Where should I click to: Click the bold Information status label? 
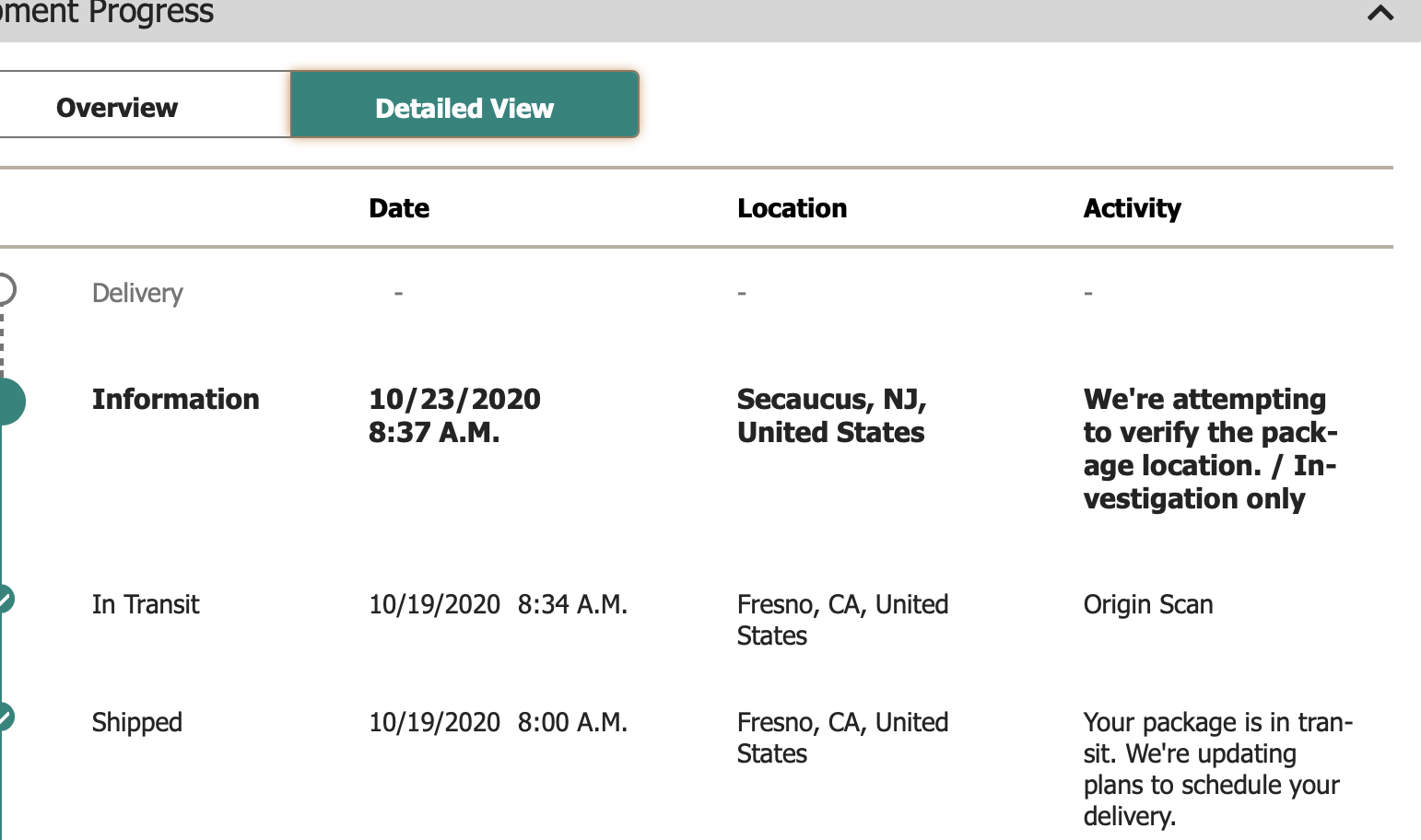pyautogui.click(x=175, y=400)
